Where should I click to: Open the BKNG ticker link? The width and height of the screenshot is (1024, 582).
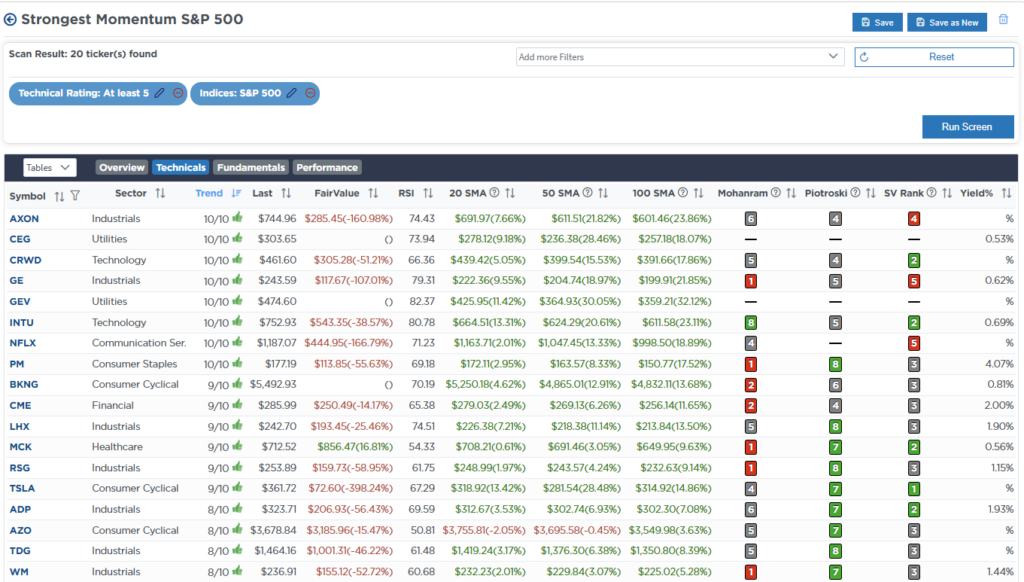(x=24, y=384)
